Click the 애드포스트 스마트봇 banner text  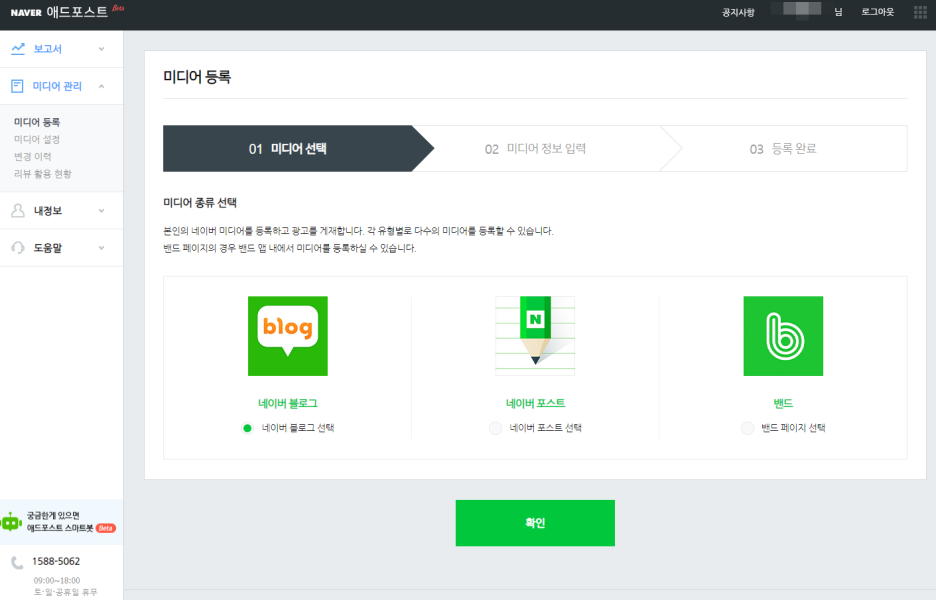pyautogui.click(x=60, y=528)
